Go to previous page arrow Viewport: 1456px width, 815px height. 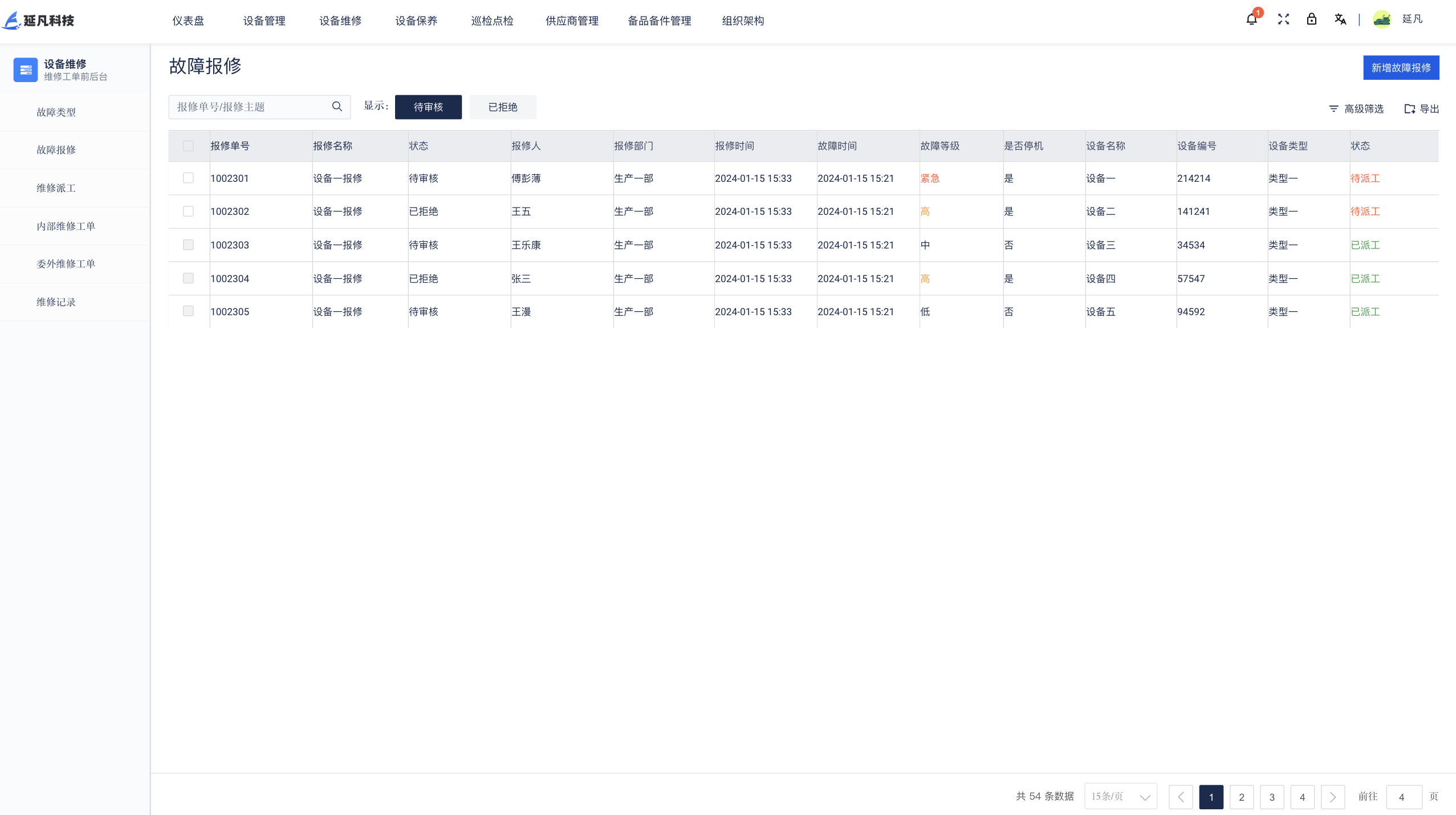(x=1181, y=797)
